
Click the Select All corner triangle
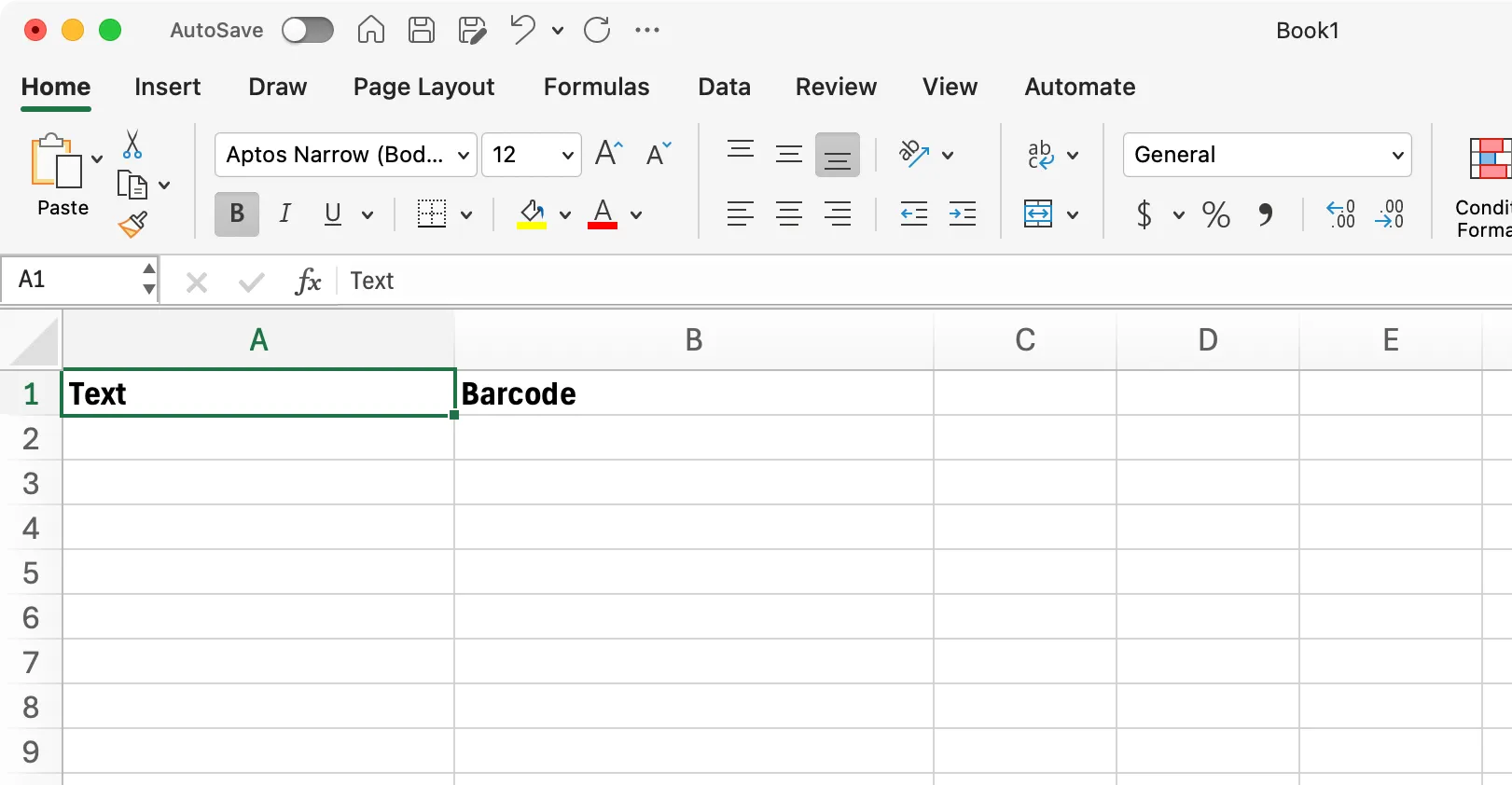click(x=35, y=342)
